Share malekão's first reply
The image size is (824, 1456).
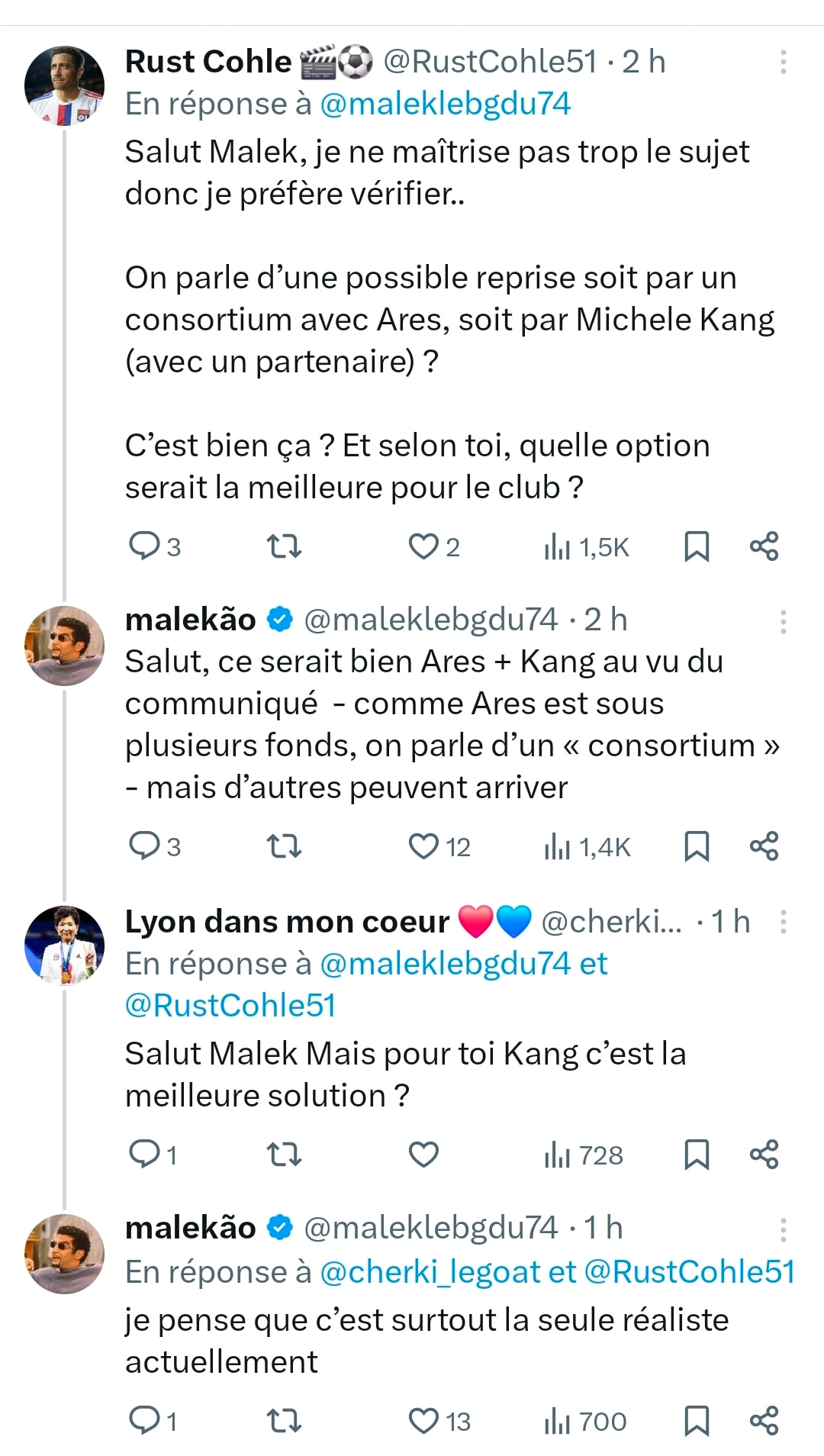coord(764,846)
